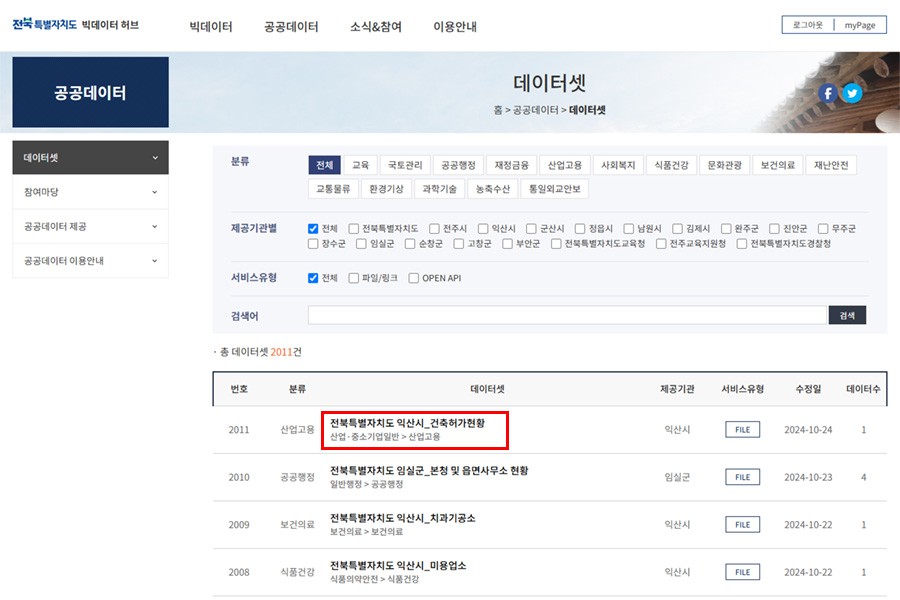
Task: Check the 완주군 provider checkbox
Action: point(726,229)
